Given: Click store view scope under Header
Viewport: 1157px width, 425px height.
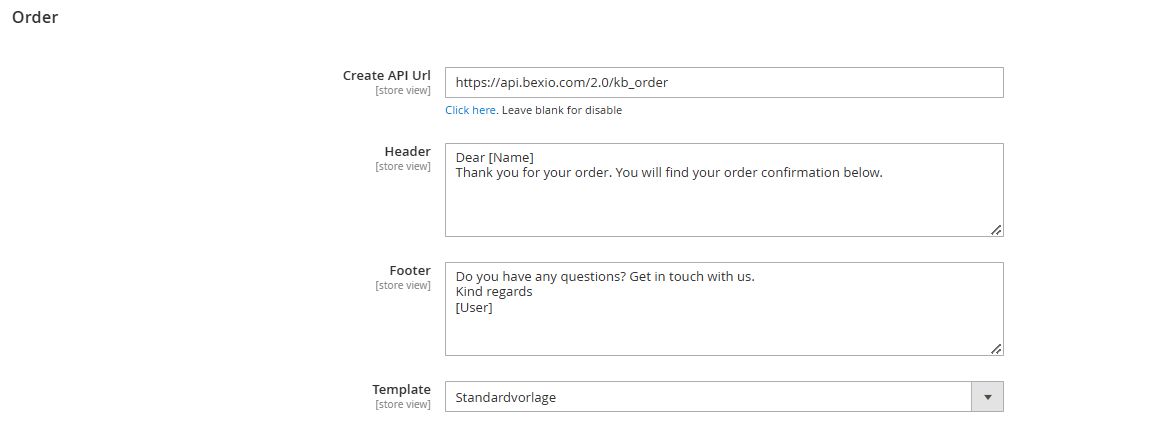Looking at the screenshot, I should click(x=403, y=167).
